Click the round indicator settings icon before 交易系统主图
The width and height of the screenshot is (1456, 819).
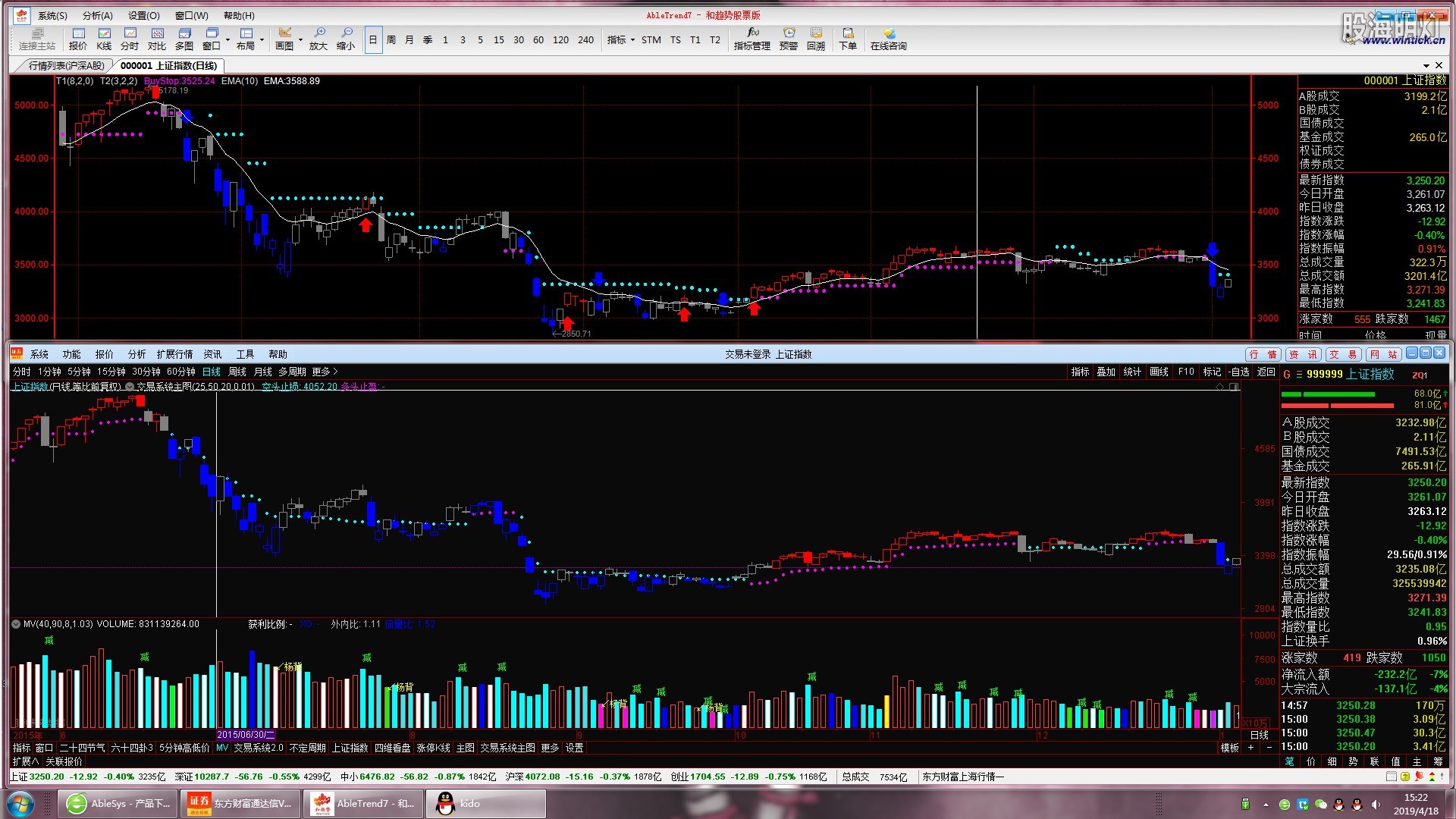130,387
